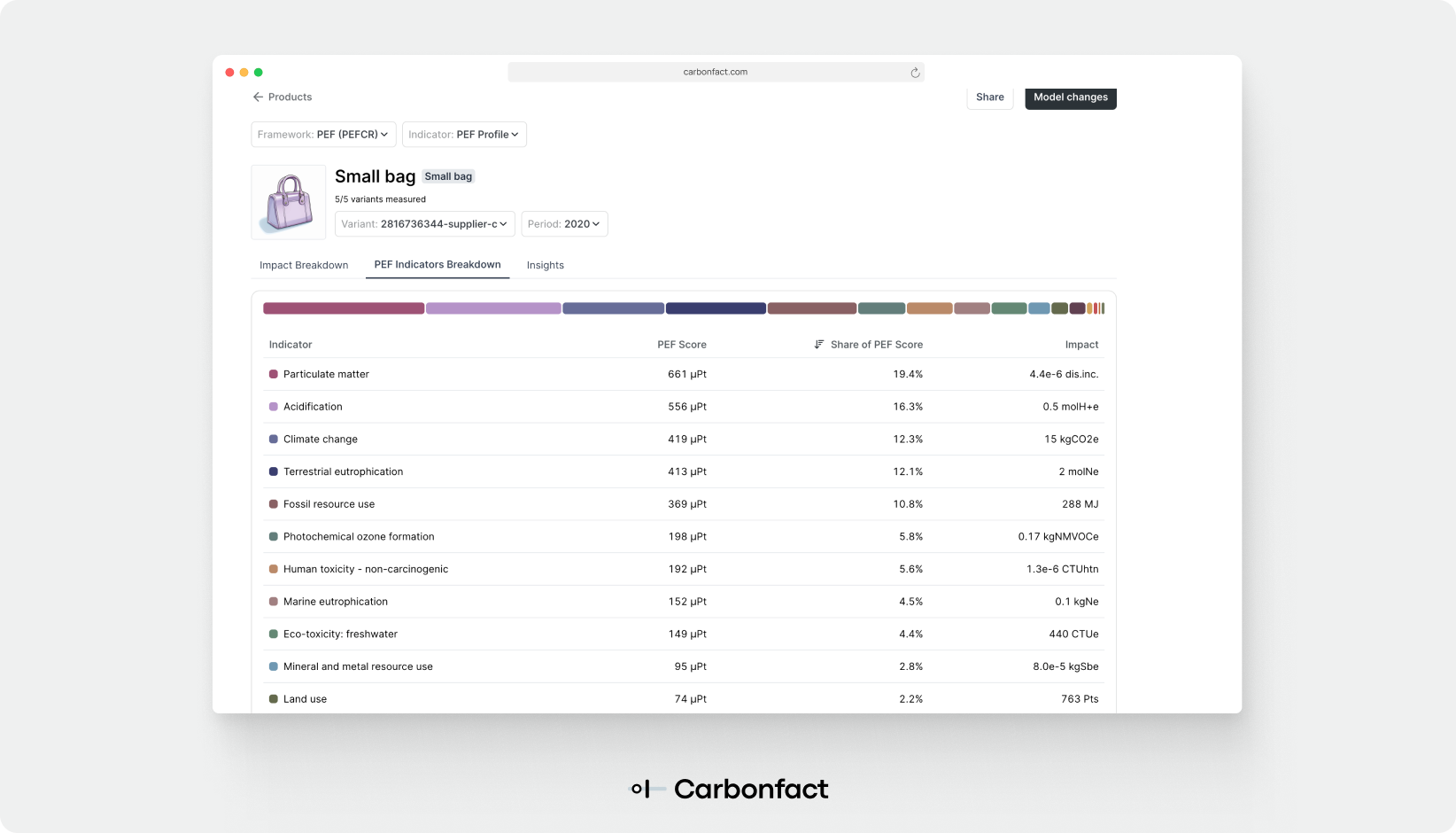Click the Small bag product thumbnail image
Viewport: 1456px width, 833px height.
(288, 201)
